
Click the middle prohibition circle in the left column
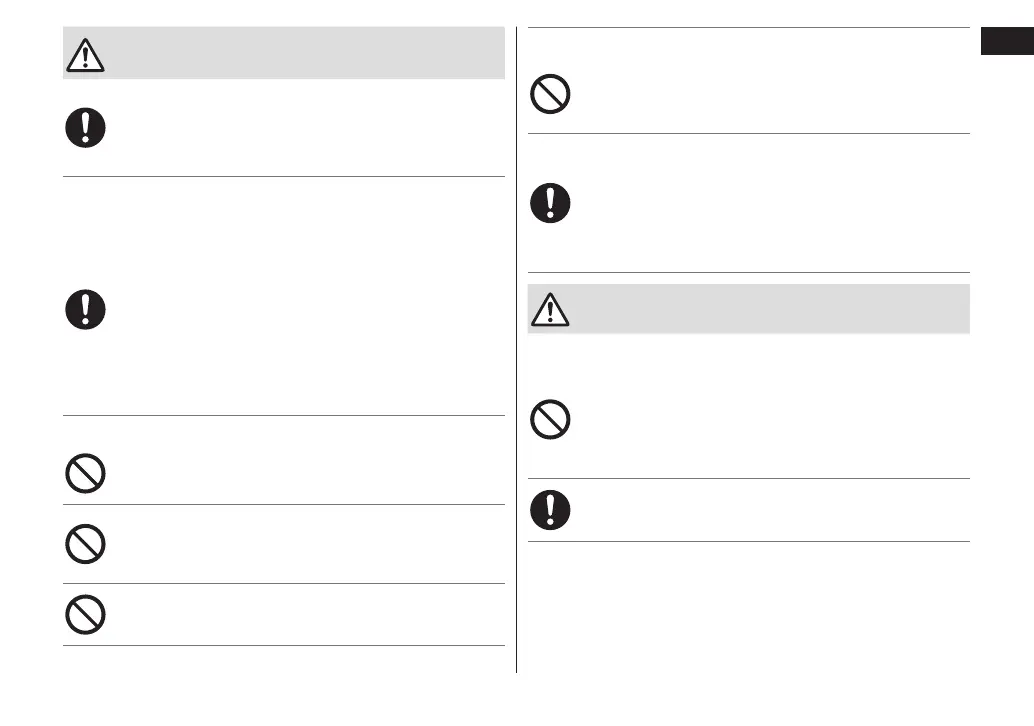87,545
